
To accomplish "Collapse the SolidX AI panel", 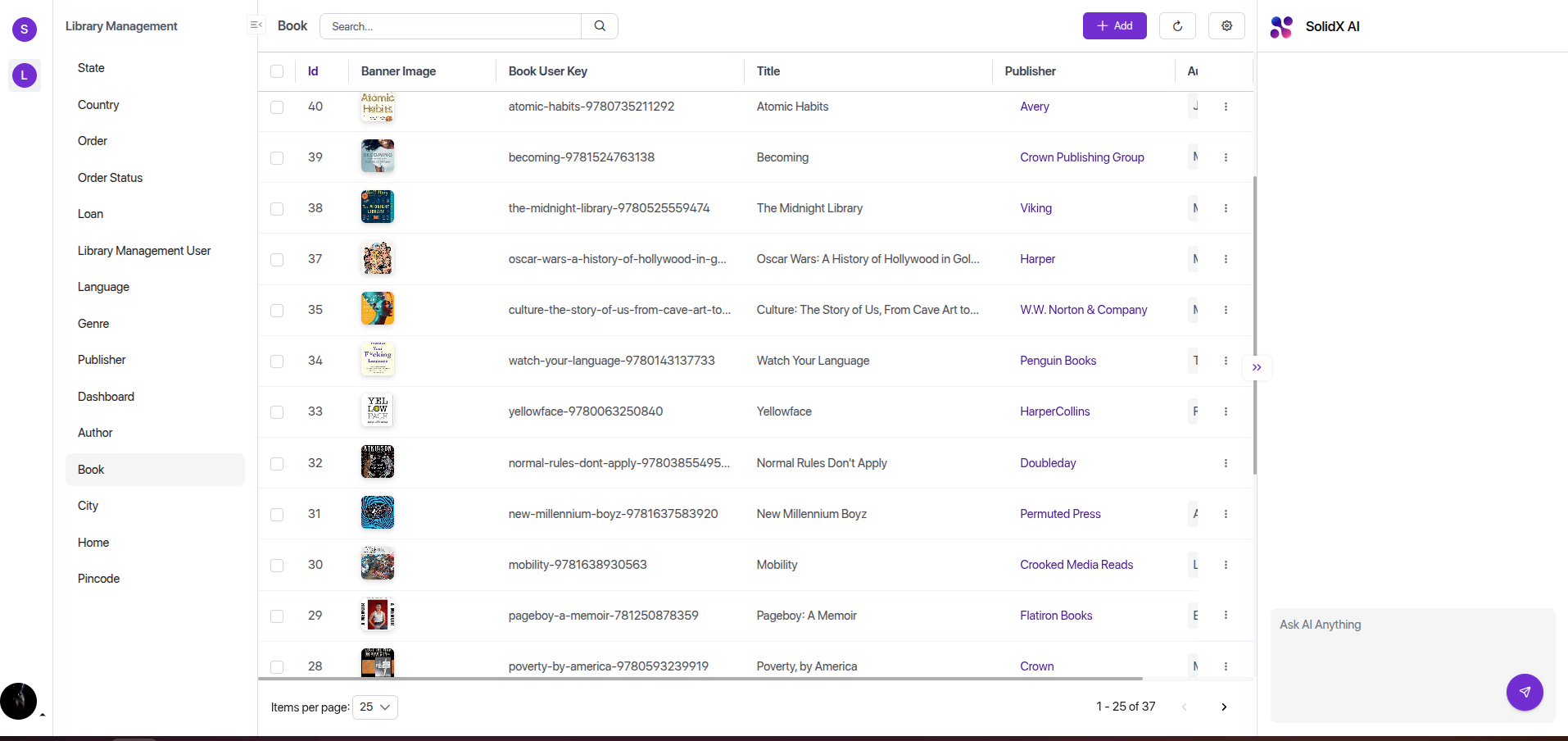I will pos(1256,367).
